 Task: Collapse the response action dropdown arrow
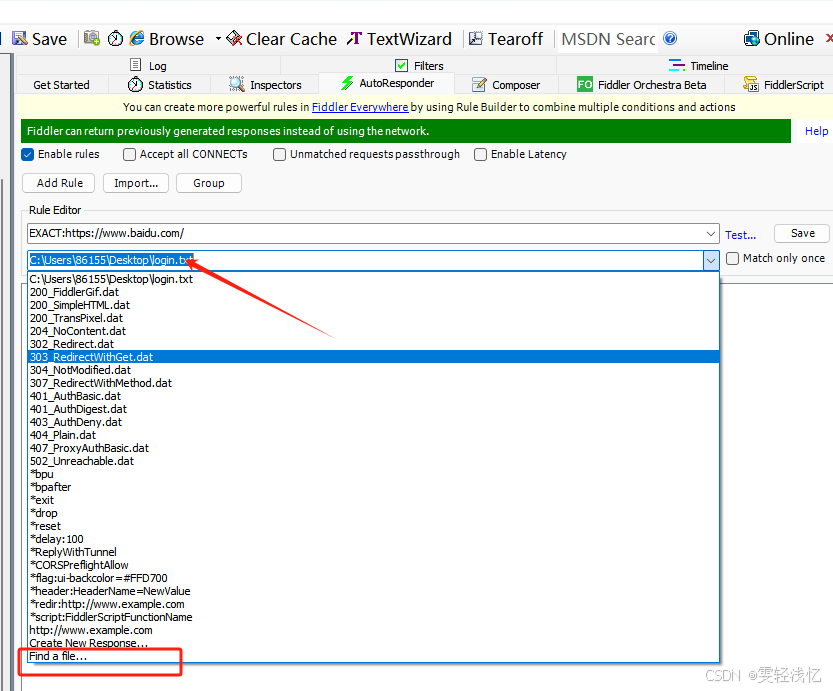pos(711,261)
